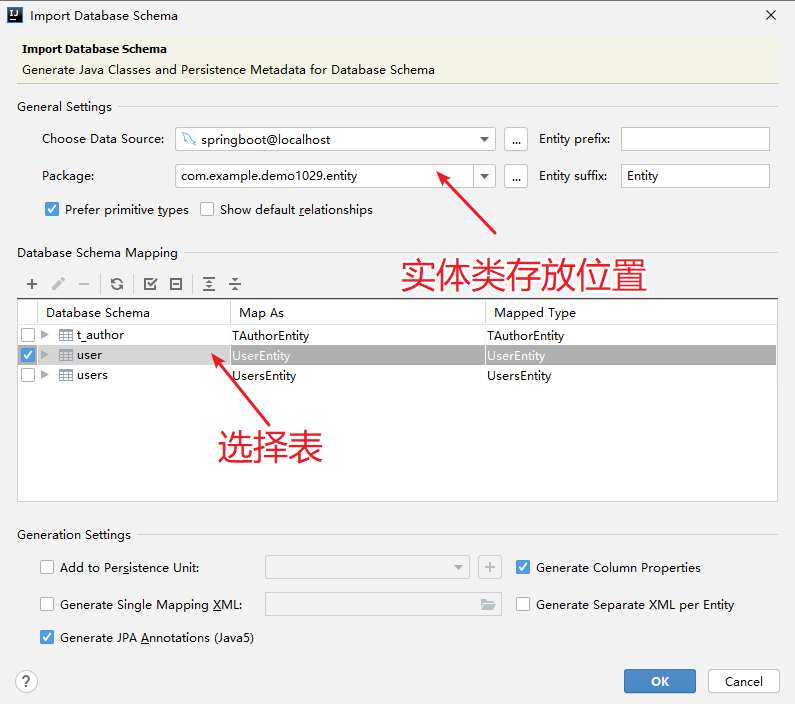Check the t_author table checkbox
The height and width of the screenshot is (704, 795).
pos(28,335)
